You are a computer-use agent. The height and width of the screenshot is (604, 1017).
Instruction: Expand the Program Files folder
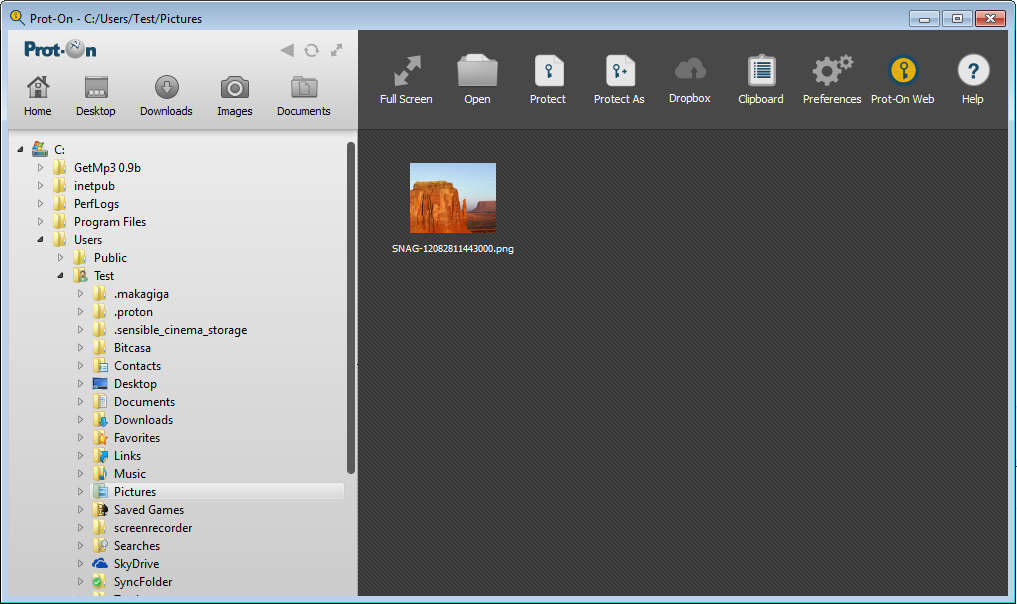pos(41,222)
